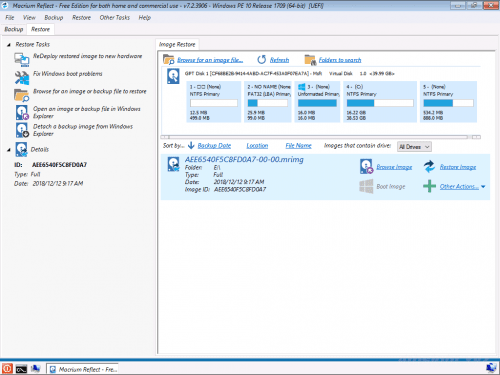Click the Windows logo on partition 3

pos(302,87)
